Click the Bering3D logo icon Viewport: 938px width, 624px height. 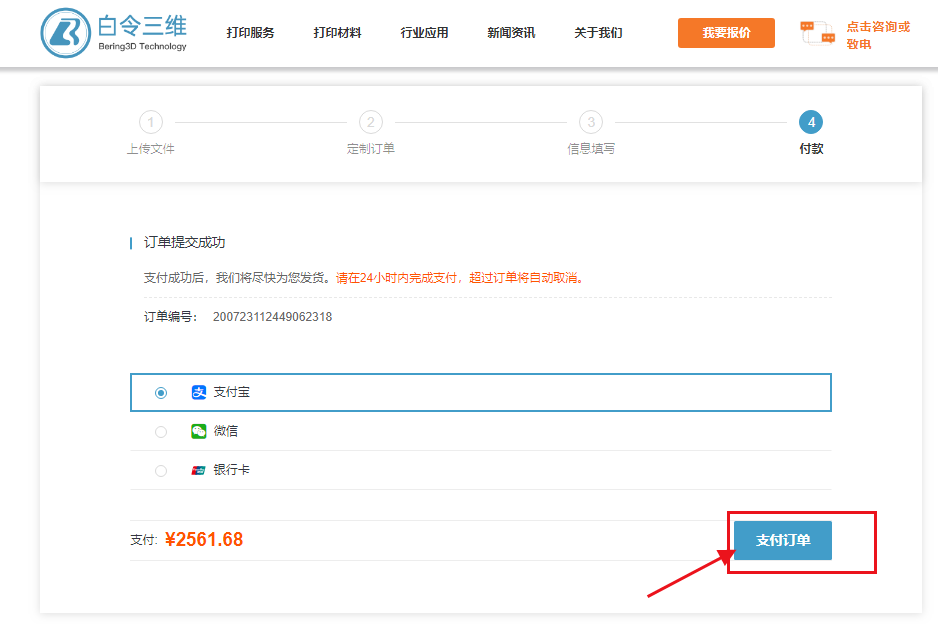point(66,33)
